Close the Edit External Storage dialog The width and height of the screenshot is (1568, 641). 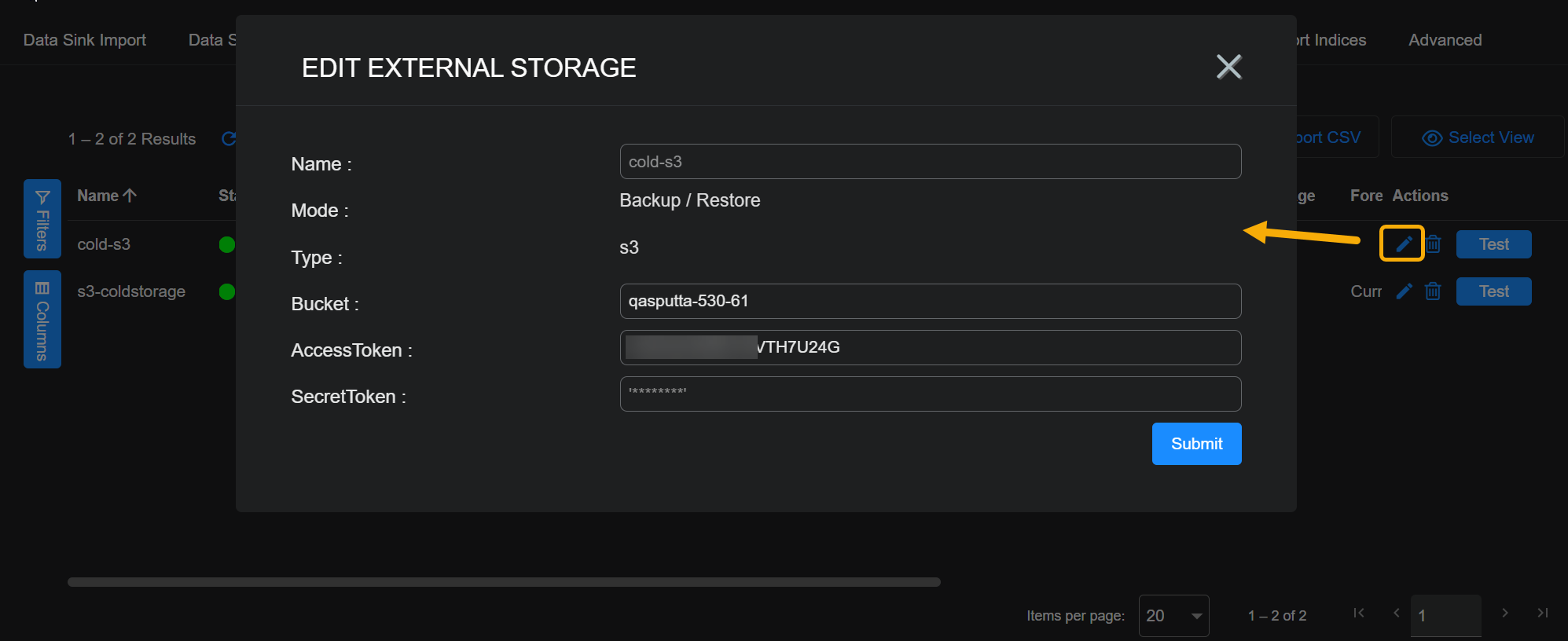(x=1228, y=67)
